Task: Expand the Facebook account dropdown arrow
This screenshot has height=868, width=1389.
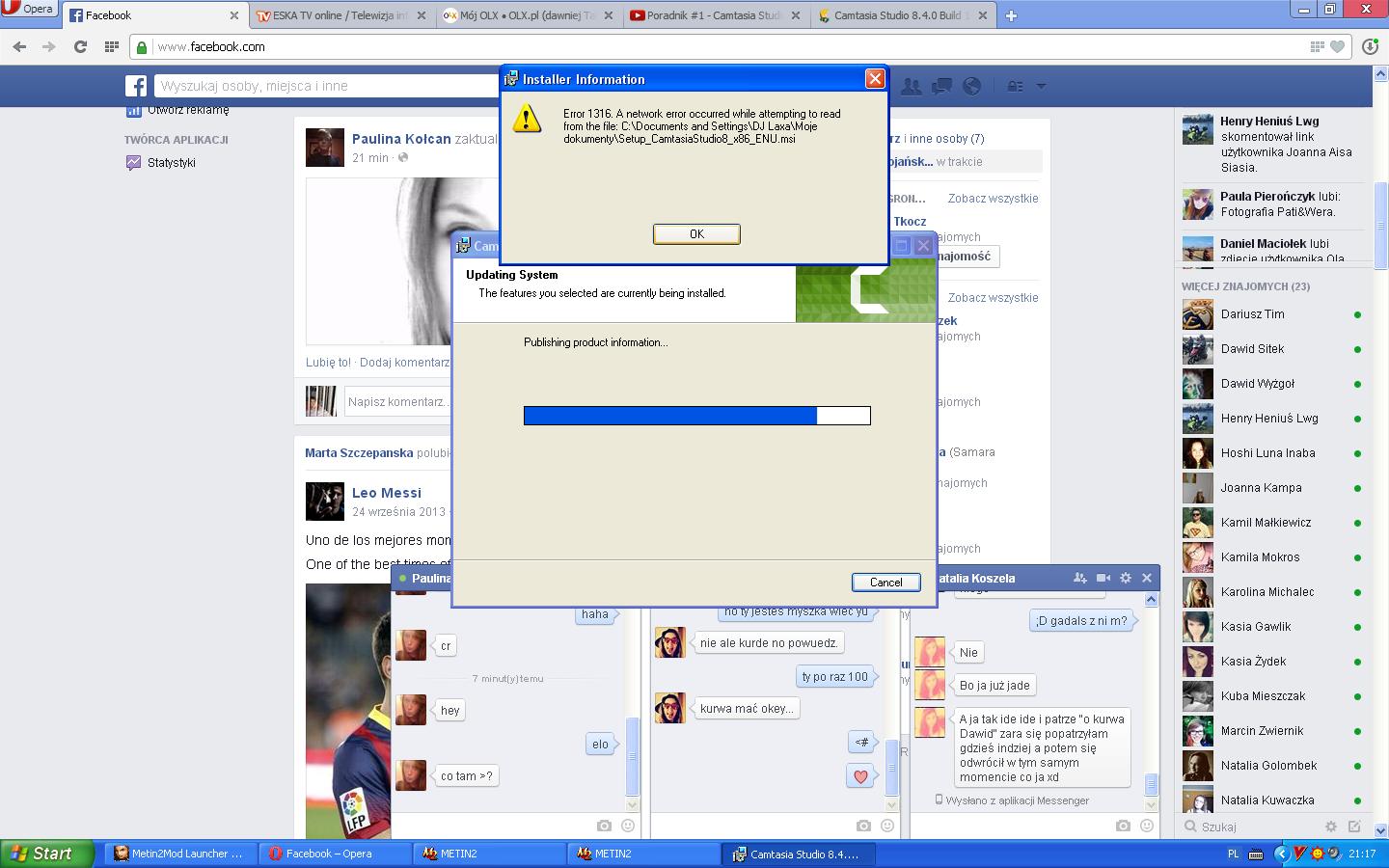Action: [x=1041, y=86]
